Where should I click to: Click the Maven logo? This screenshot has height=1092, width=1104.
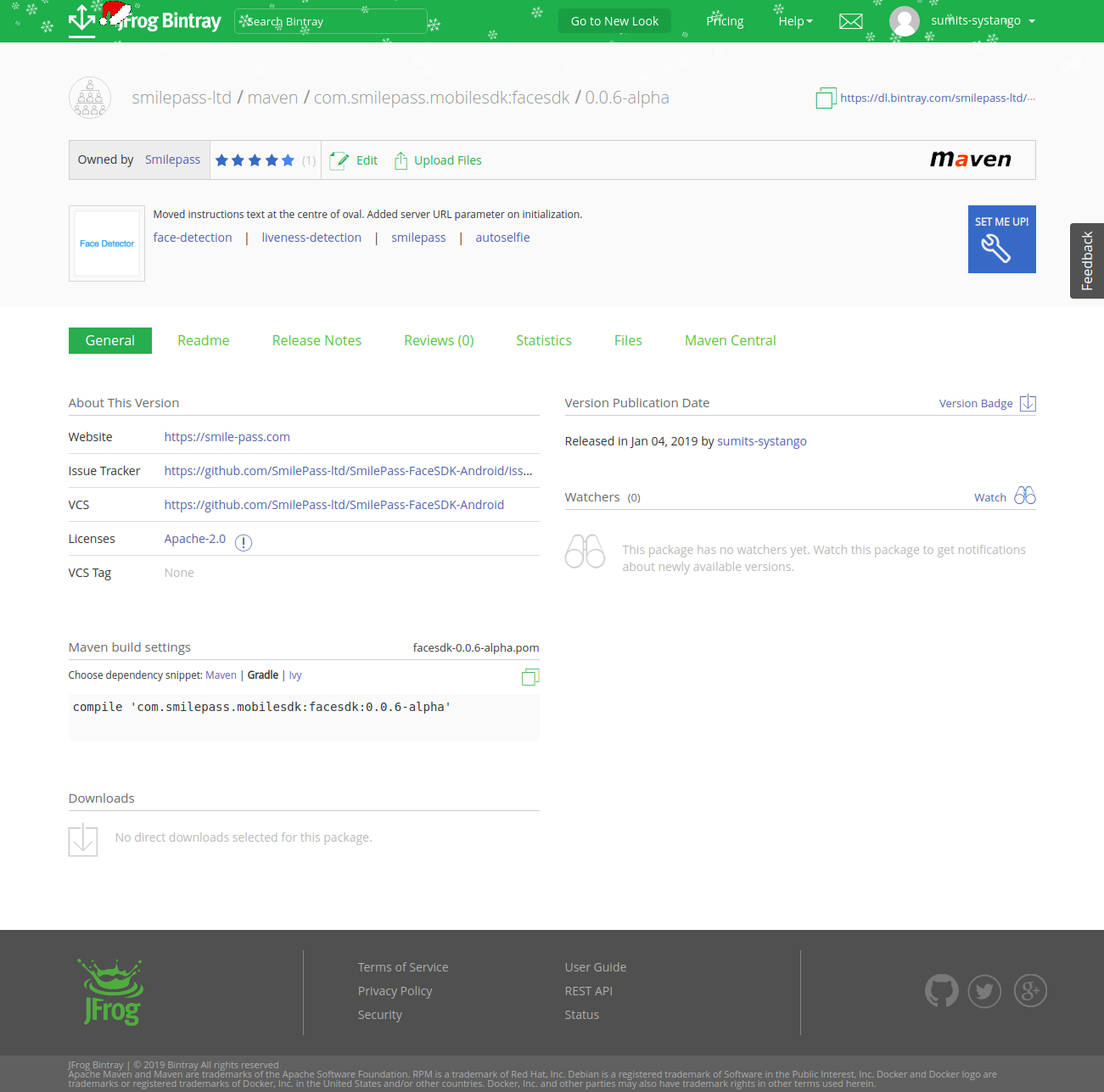[971, 160]
